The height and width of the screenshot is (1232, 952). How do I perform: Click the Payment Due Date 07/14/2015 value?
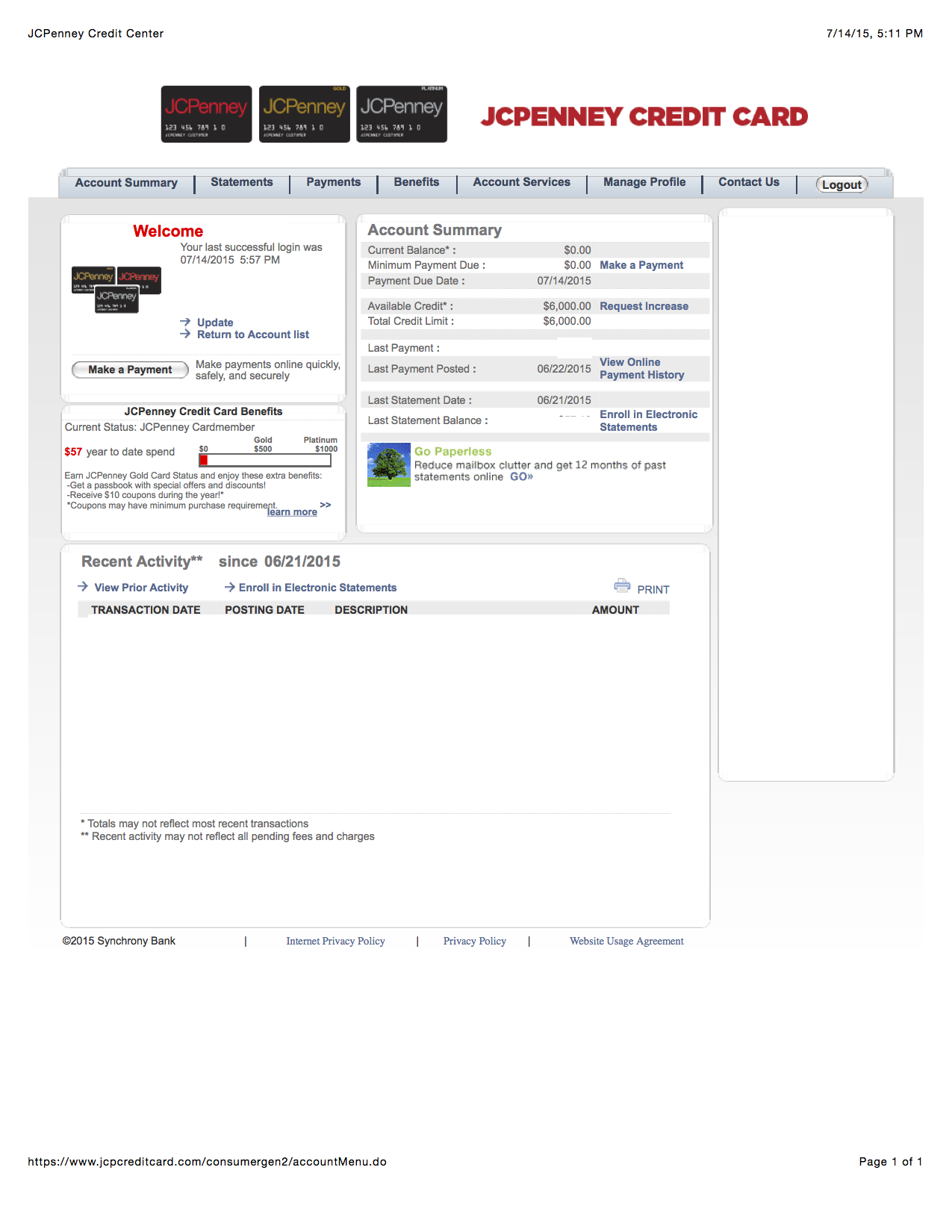tap(564, 281)
